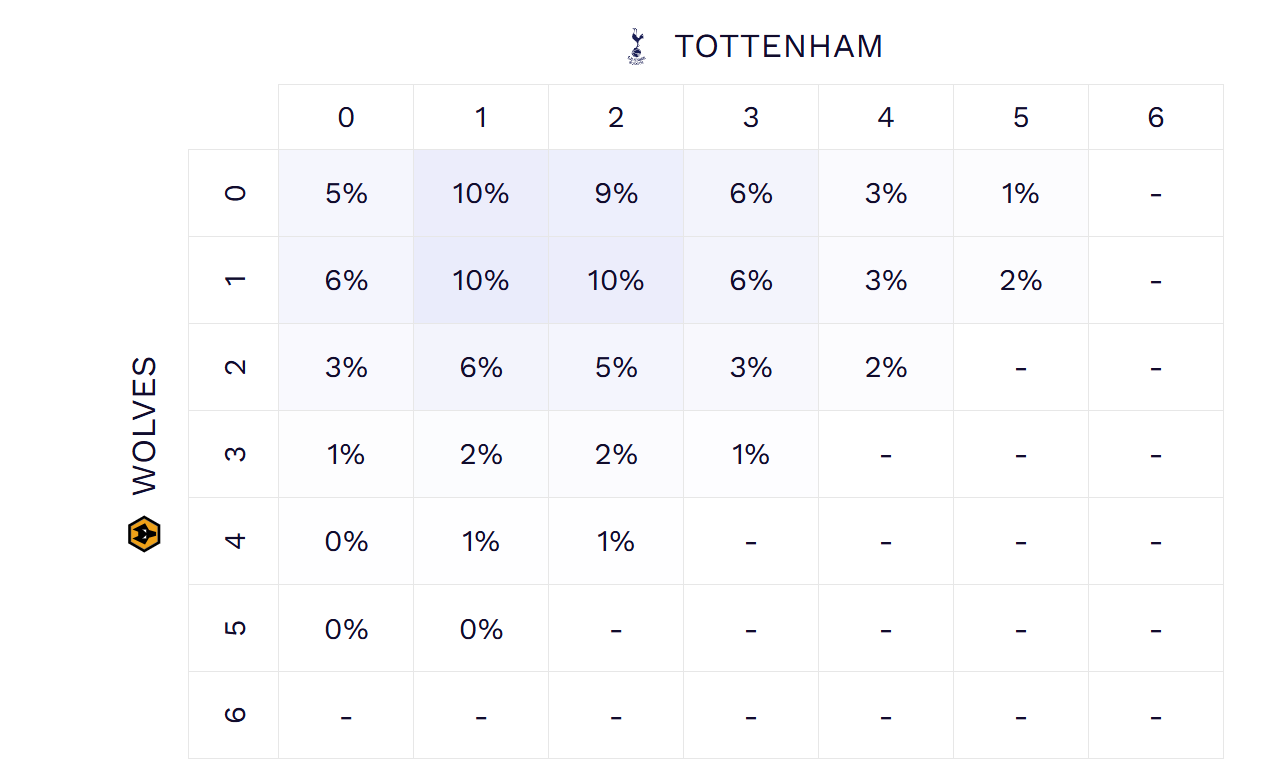Select Wolves goals row header 6
Image resolution: width=1282 pixels, height=775 pixels.
click(x=234, y=715)
